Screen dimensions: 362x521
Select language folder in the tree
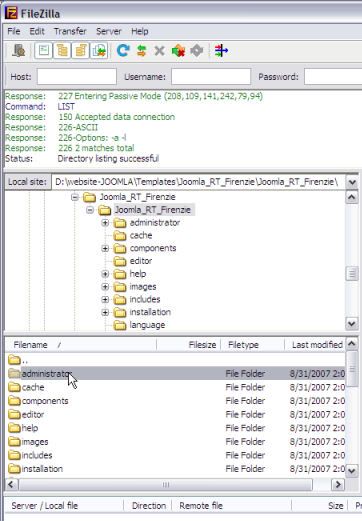click(x=147, y=325)
